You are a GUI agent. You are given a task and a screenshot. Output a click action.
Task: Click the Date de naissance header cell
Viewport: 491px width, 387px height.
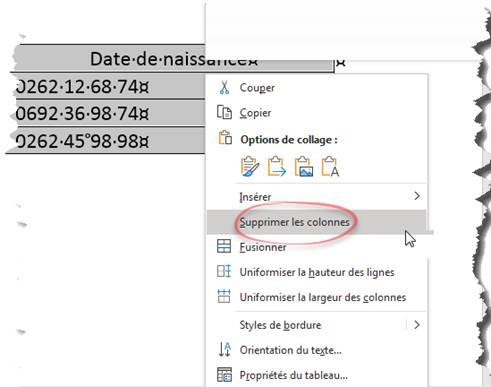173,59
